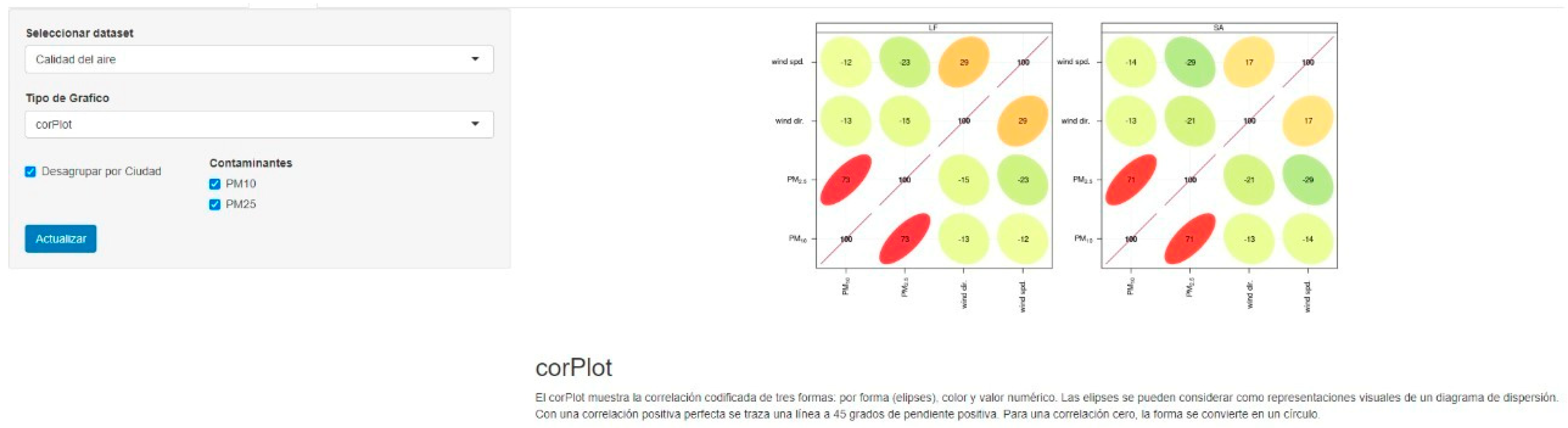Image resolution: width=1568 pixels, height=428 pixels.
Task: Click the red 73 ellipse in LF PM2.5 row
Action: (x=845, y=180)
